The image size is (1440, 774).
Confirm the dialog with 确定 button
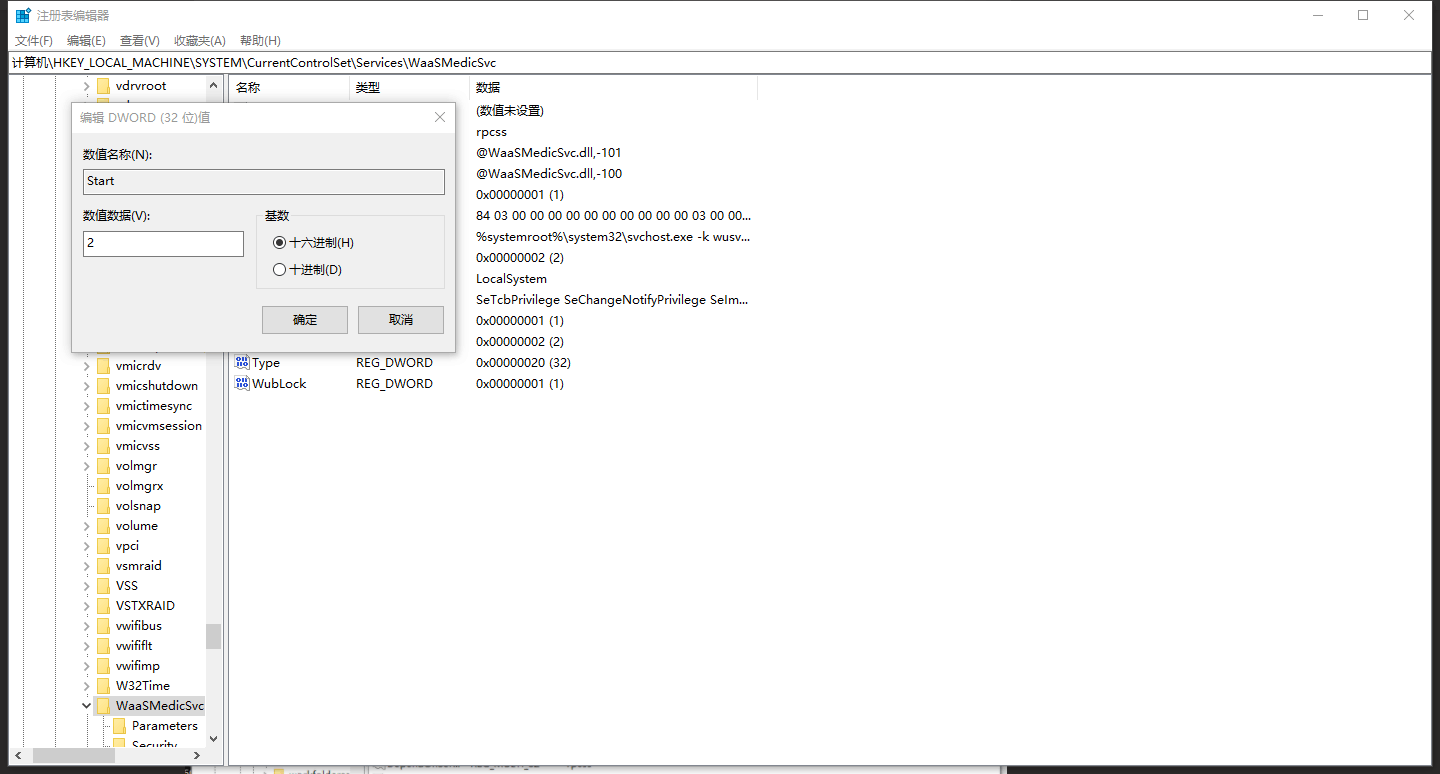305,320
